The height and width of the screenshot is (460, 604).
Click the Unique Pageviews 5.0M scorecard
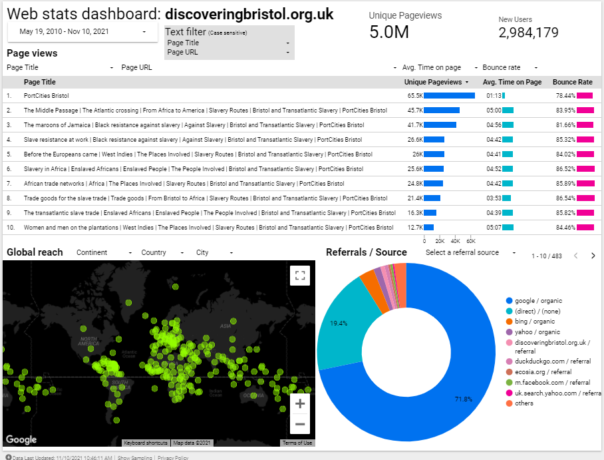click(x=405, y=25)
